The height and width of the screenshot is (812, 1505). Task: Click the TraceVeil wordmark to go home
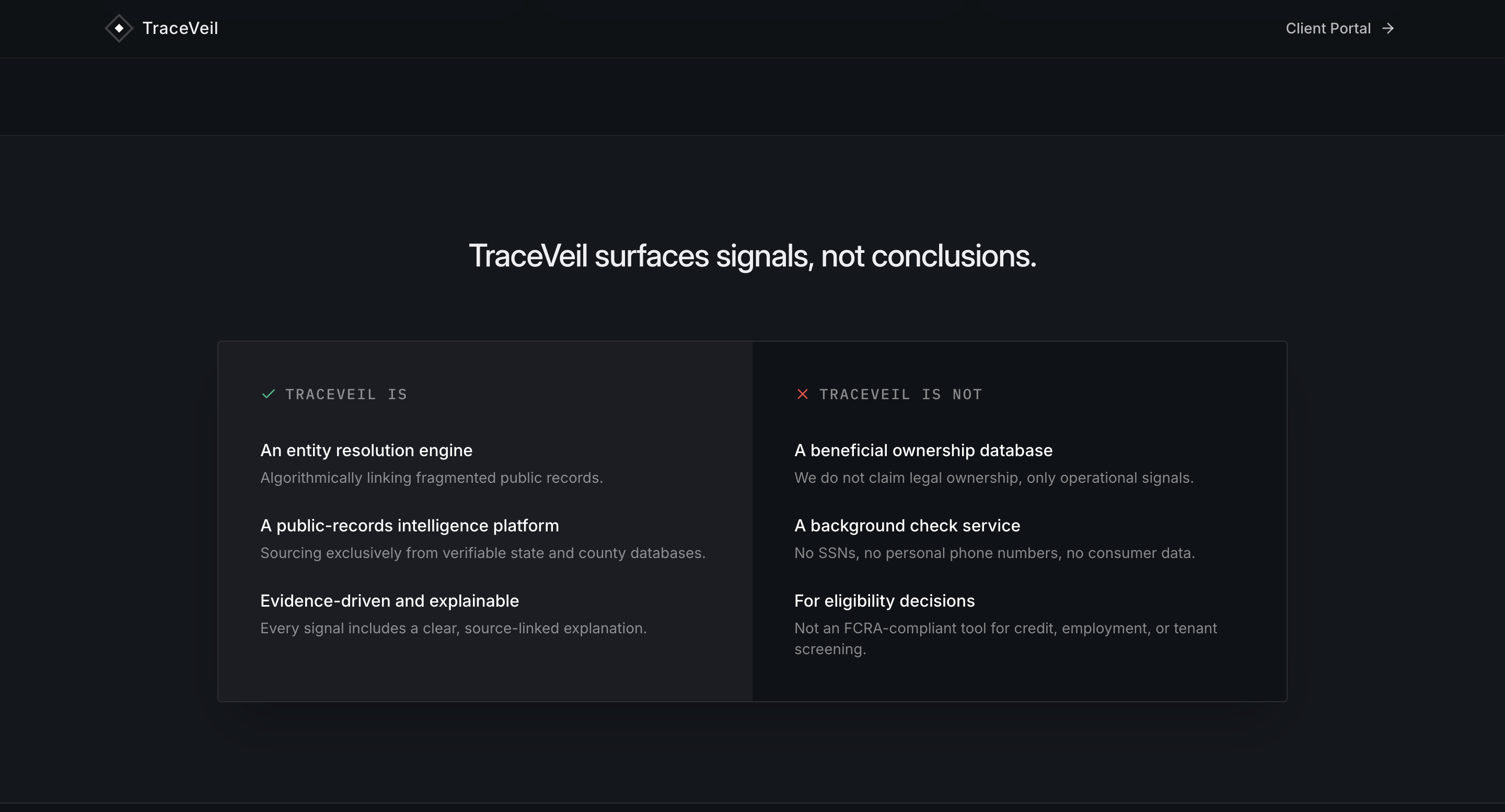coord(180,28)
